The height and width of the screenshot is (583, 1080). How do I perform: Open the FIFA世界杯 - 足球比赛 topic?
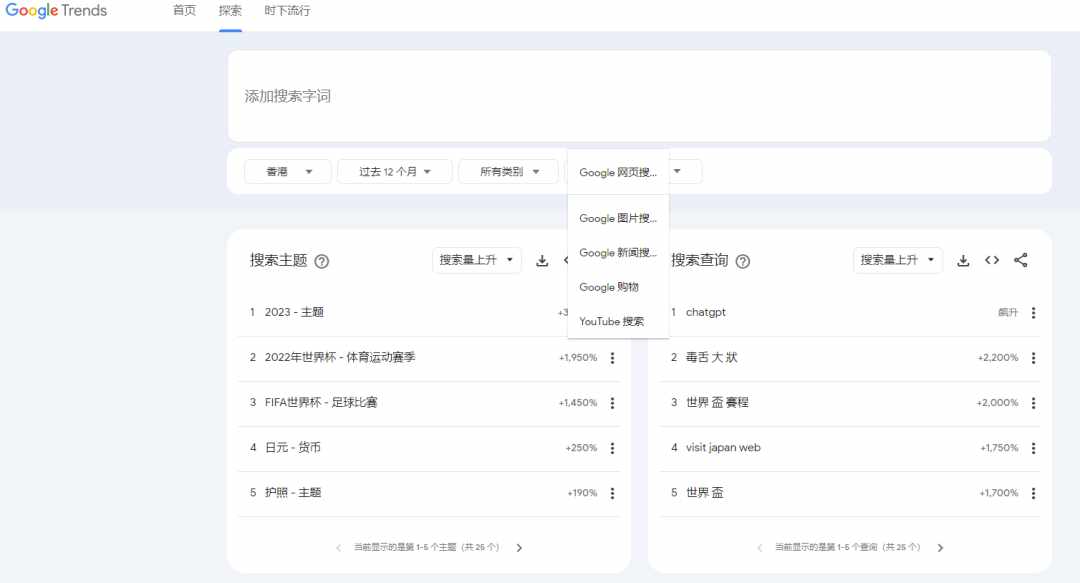(x=321, y=402)
